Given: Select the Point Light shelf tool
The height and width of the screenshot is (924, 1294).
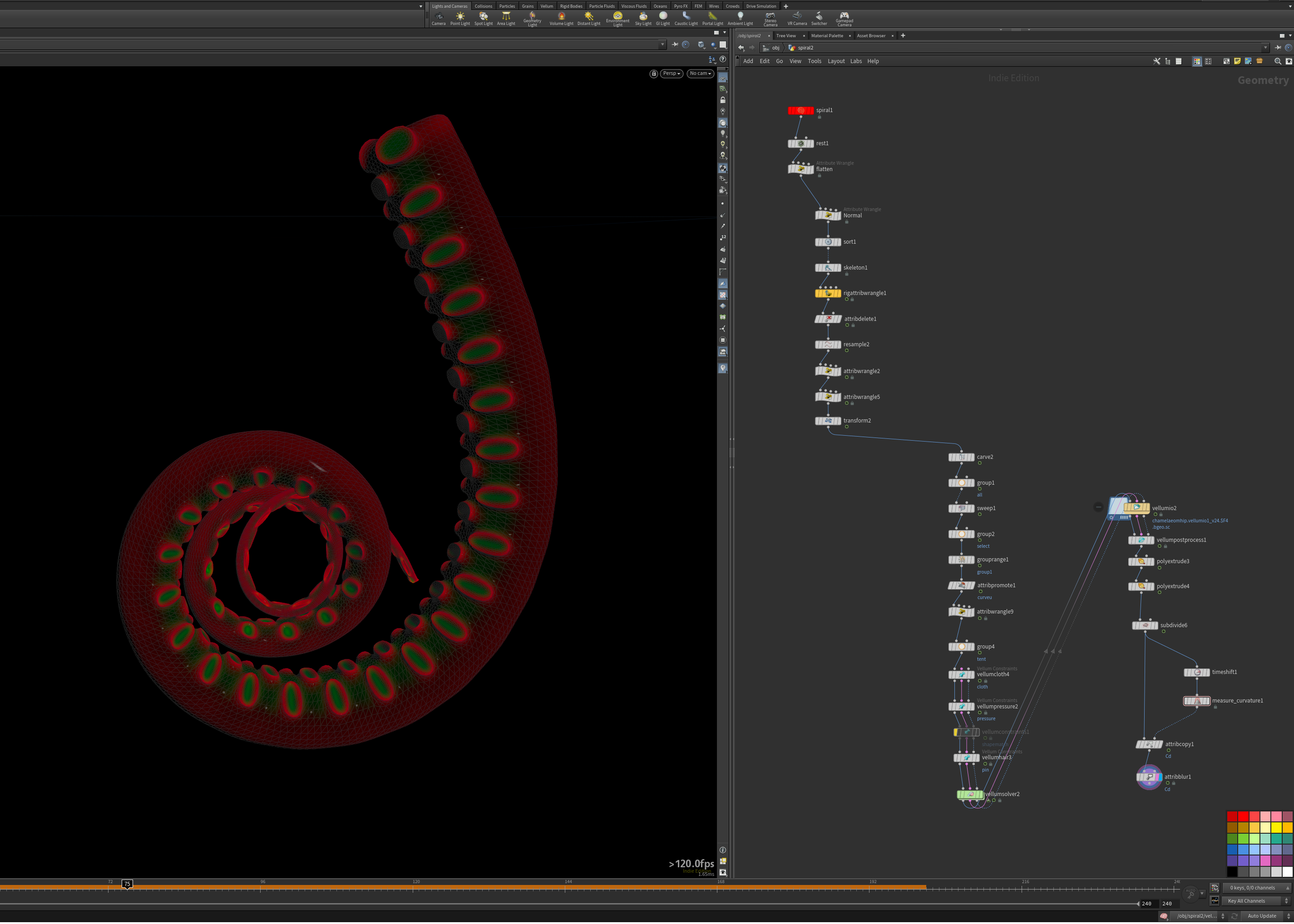Looking at the screenshot, I should pos(460,19).
